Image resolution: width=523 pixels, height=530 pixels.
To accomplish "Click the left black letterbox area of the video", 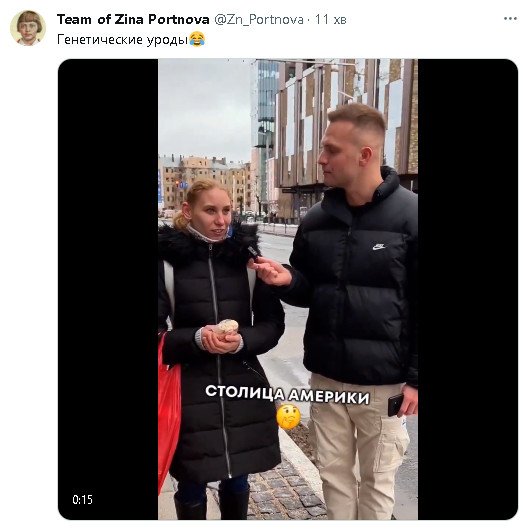I will pyautogui.click(x=108, y=289).
